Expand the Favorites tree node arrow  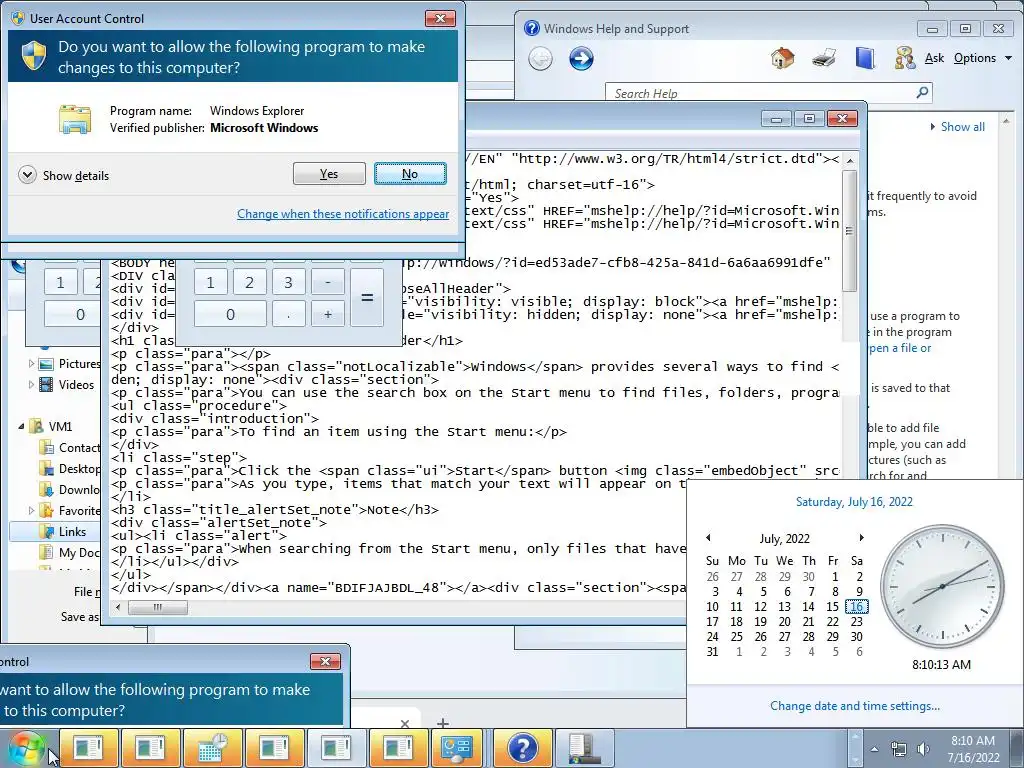click(x=31, y=509)
